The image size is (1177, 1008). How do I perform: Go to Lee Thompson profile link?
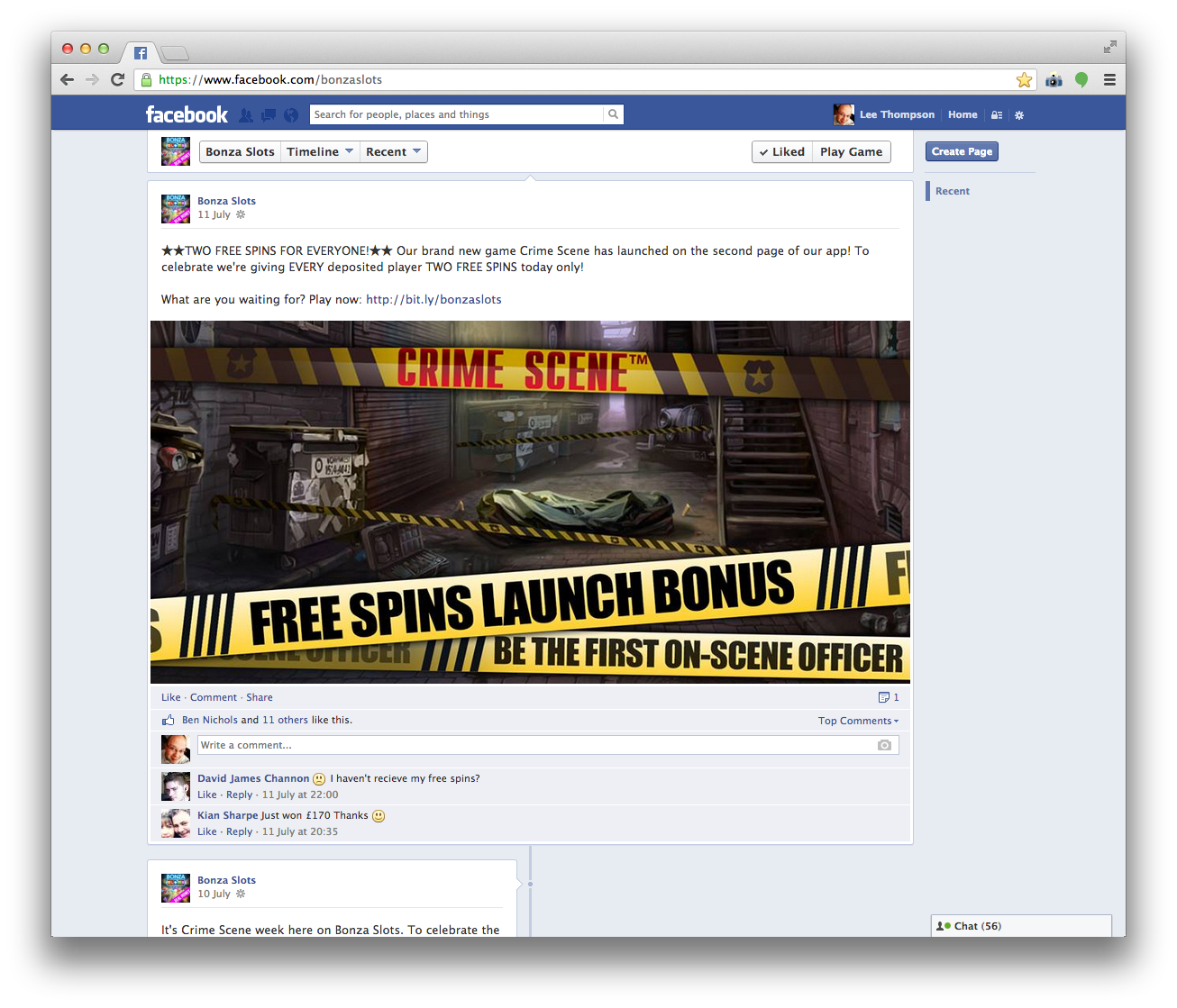point(897,114)
